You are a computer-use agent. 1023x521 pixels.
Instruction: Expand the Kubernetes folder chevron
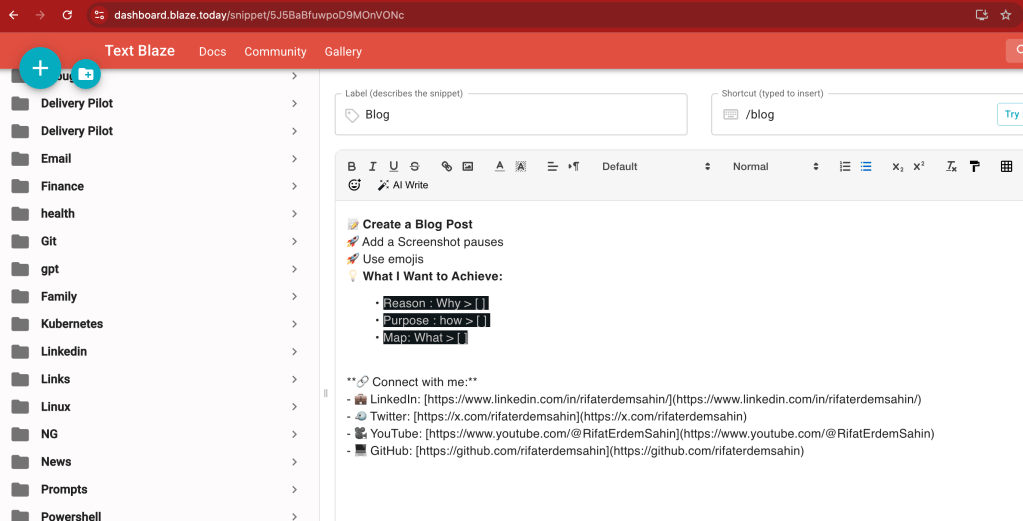294,324
